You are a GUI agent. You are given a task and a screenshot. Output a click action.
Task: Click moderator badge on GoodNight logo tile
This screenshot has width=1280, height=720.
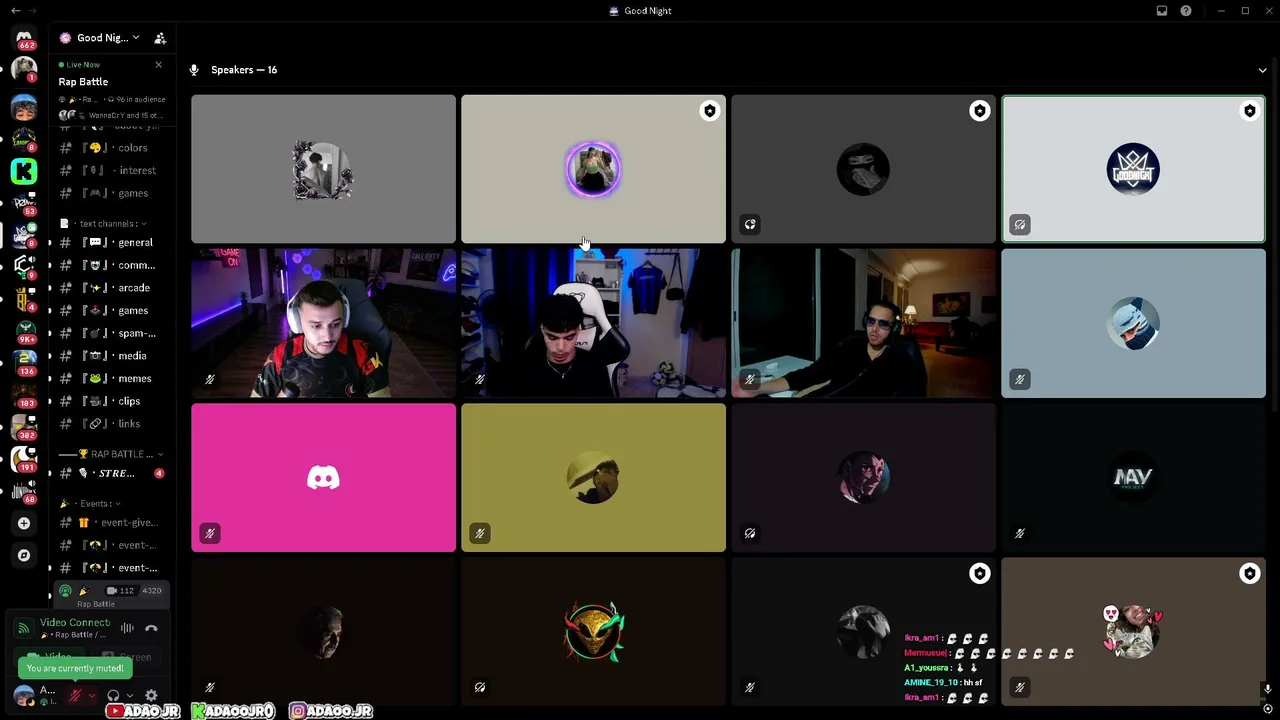(1250, 111)
